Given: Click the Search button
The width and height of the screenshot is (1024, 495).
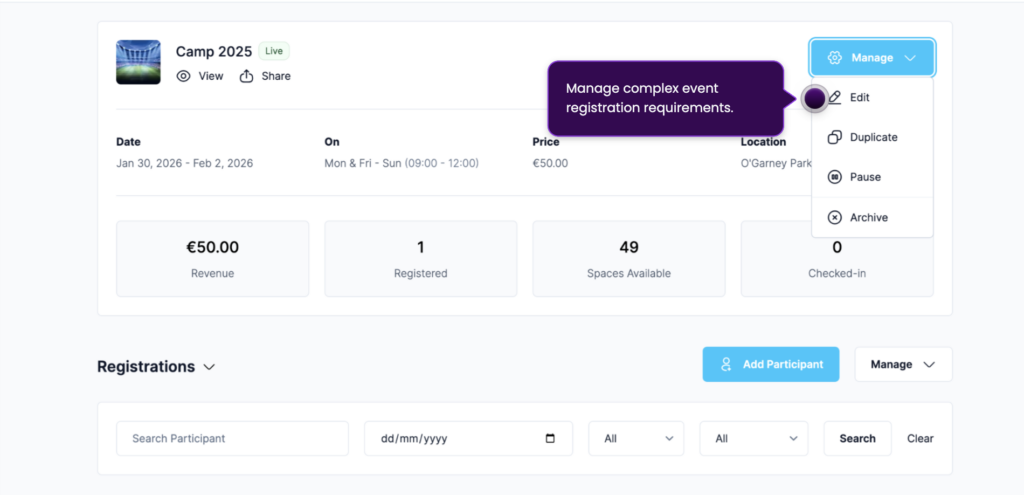Looking at the screenshot, I should [857, 438].
